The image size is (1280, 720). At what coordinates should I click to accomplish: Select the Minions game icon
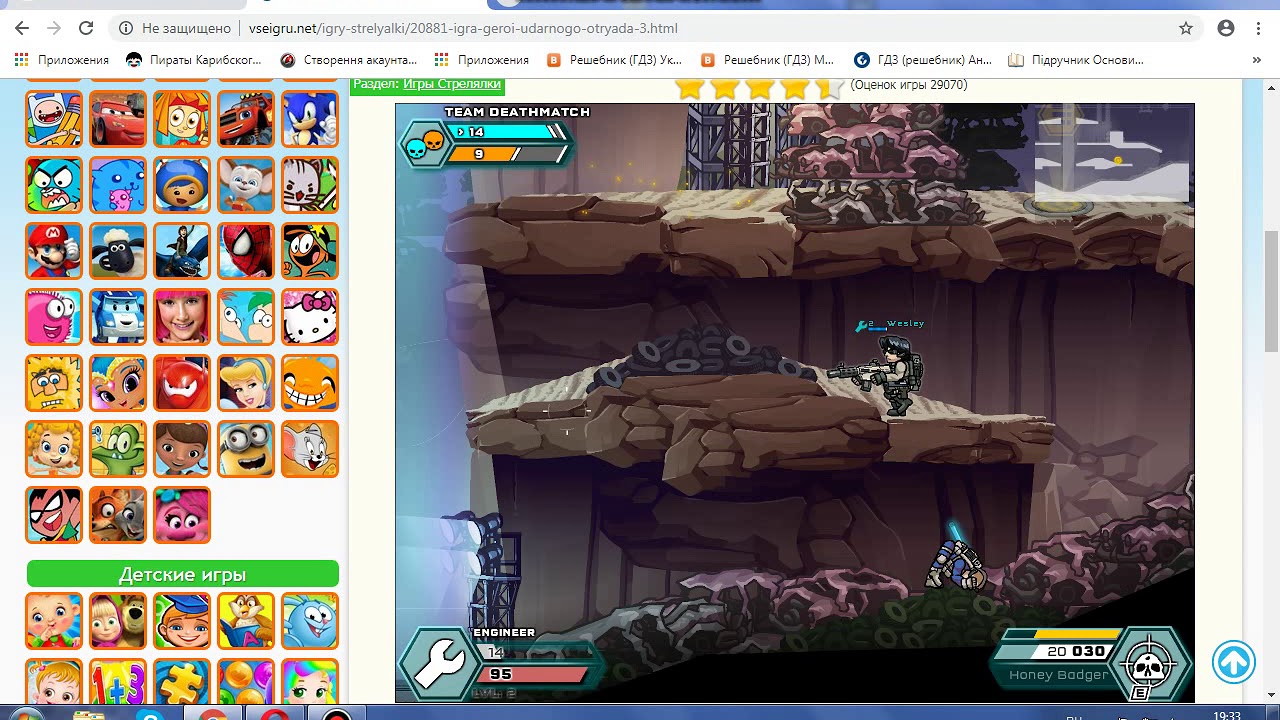tap(246, 448)
